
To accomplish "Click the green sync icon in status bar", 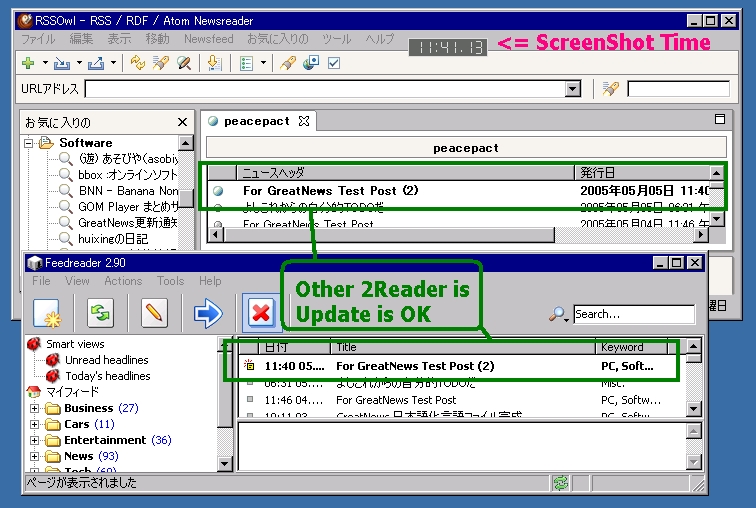I will tap(561, 483).
